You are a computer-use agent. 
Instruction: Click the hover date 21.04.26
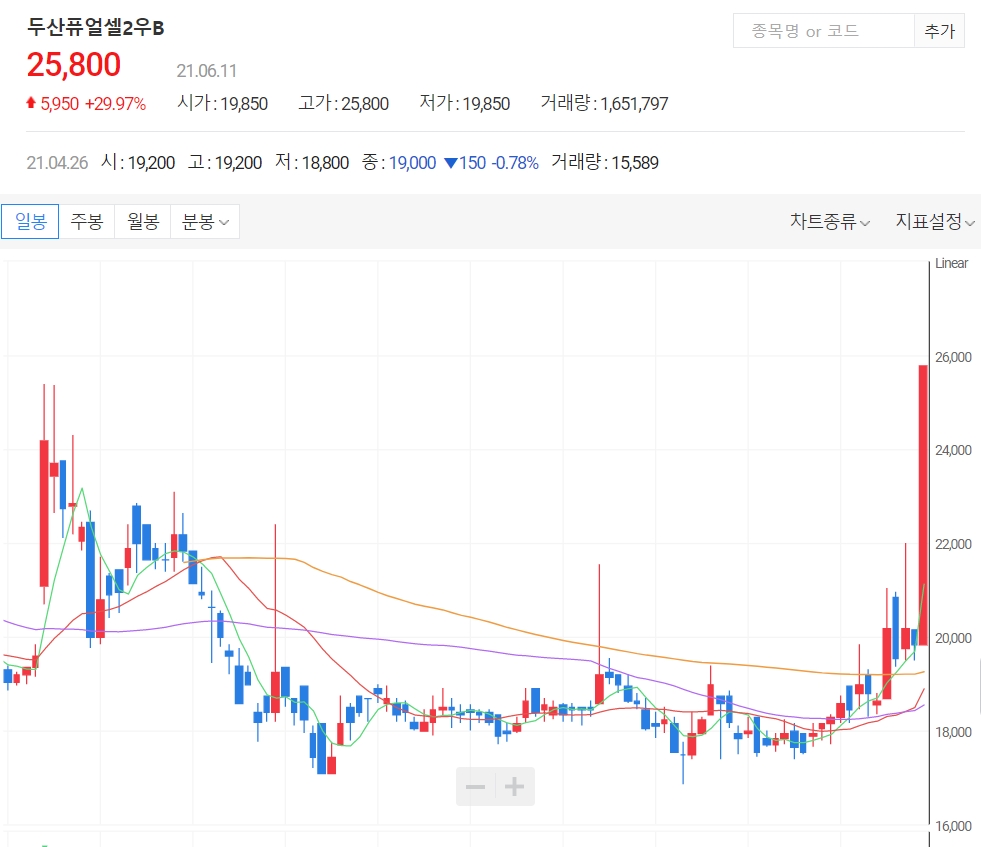pos(57,163)
